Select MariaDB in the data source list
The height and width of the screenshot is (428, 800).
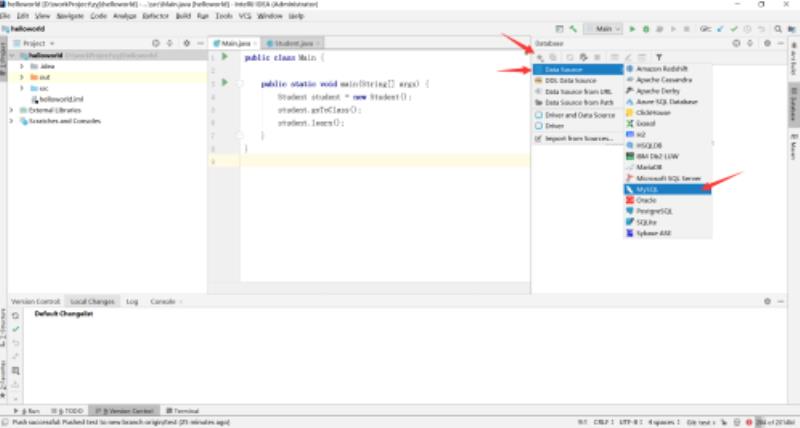pyautogui.click(x=667, y=167)
